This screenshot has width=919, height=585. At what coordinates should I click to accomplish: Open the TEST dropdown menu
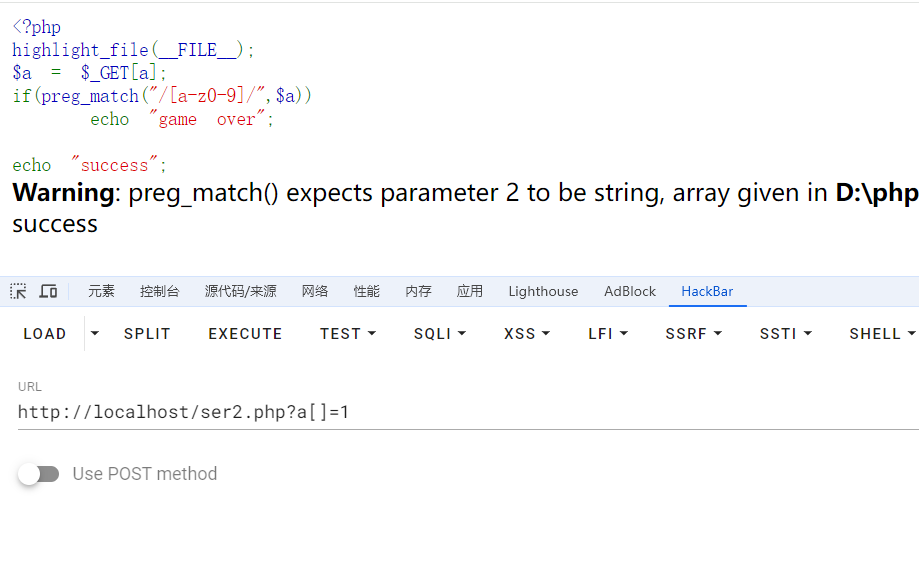pos(348,334)
